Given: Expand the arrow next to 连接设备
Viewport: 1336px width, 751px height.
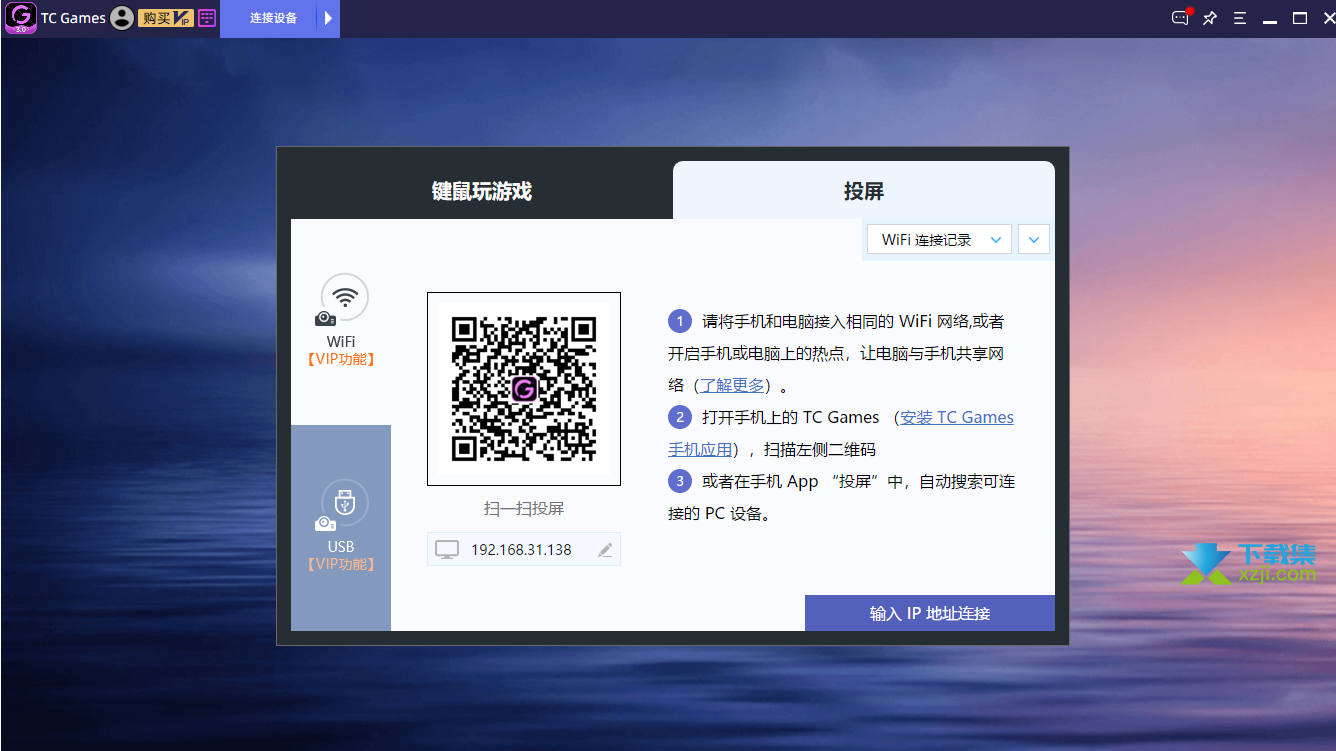Looking at the screenshot, I should 328,18.
